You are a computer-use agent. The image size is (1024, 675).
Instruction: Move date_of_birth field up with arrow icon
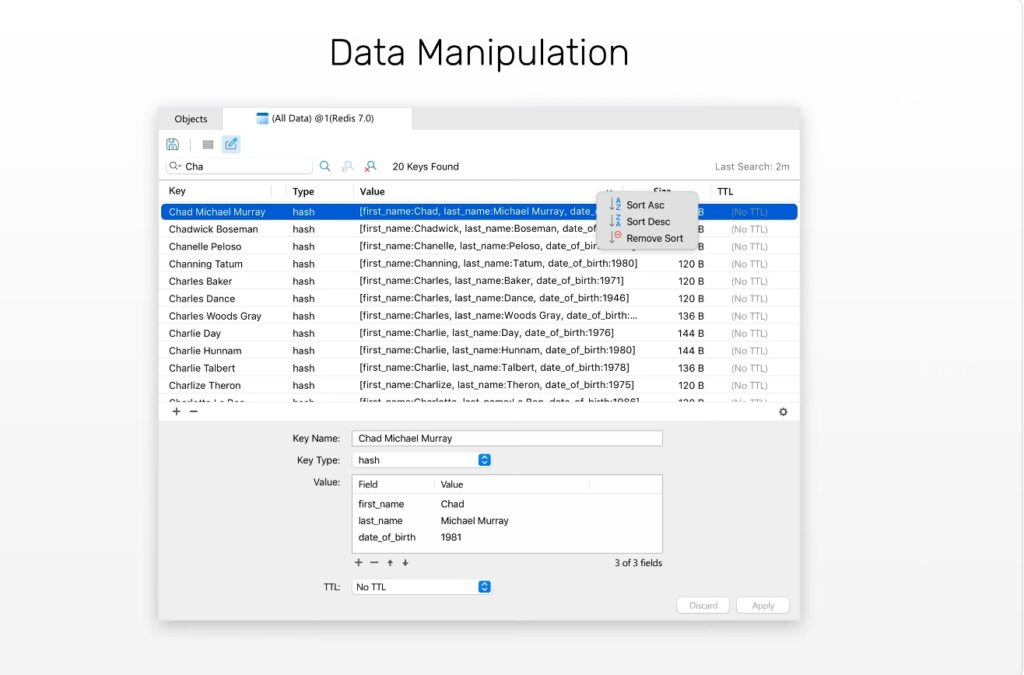(x=390, y=563)
